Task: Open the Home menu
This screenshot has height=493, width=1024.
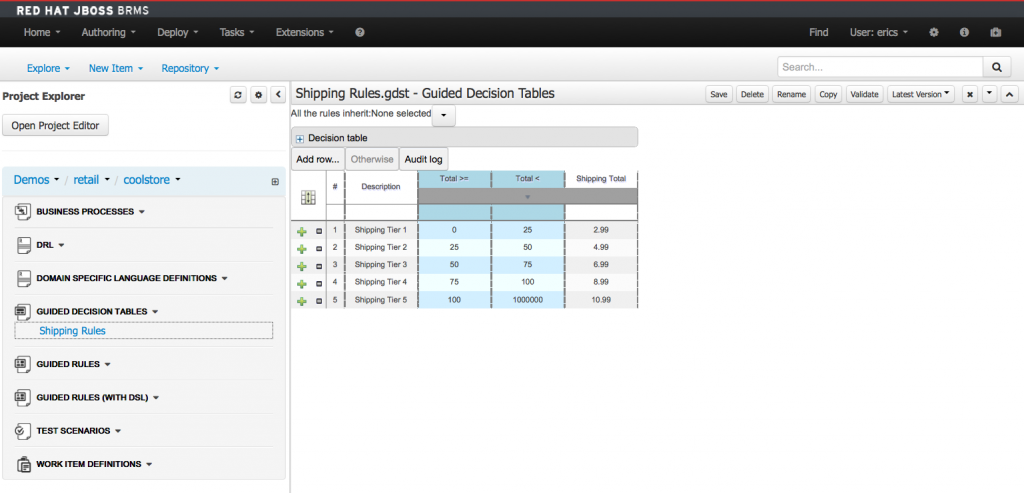Action: coord(42,32)
